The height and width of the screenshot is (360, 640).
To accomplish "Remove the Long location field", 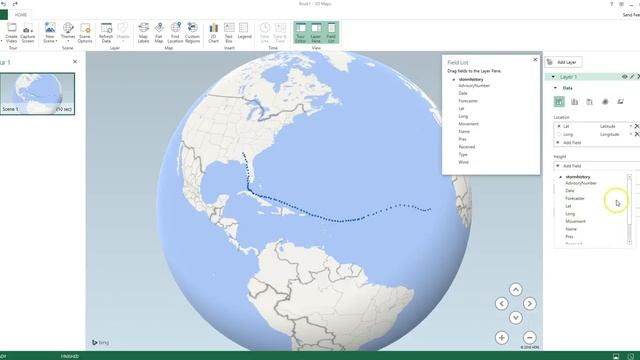I will coord(637,134).
